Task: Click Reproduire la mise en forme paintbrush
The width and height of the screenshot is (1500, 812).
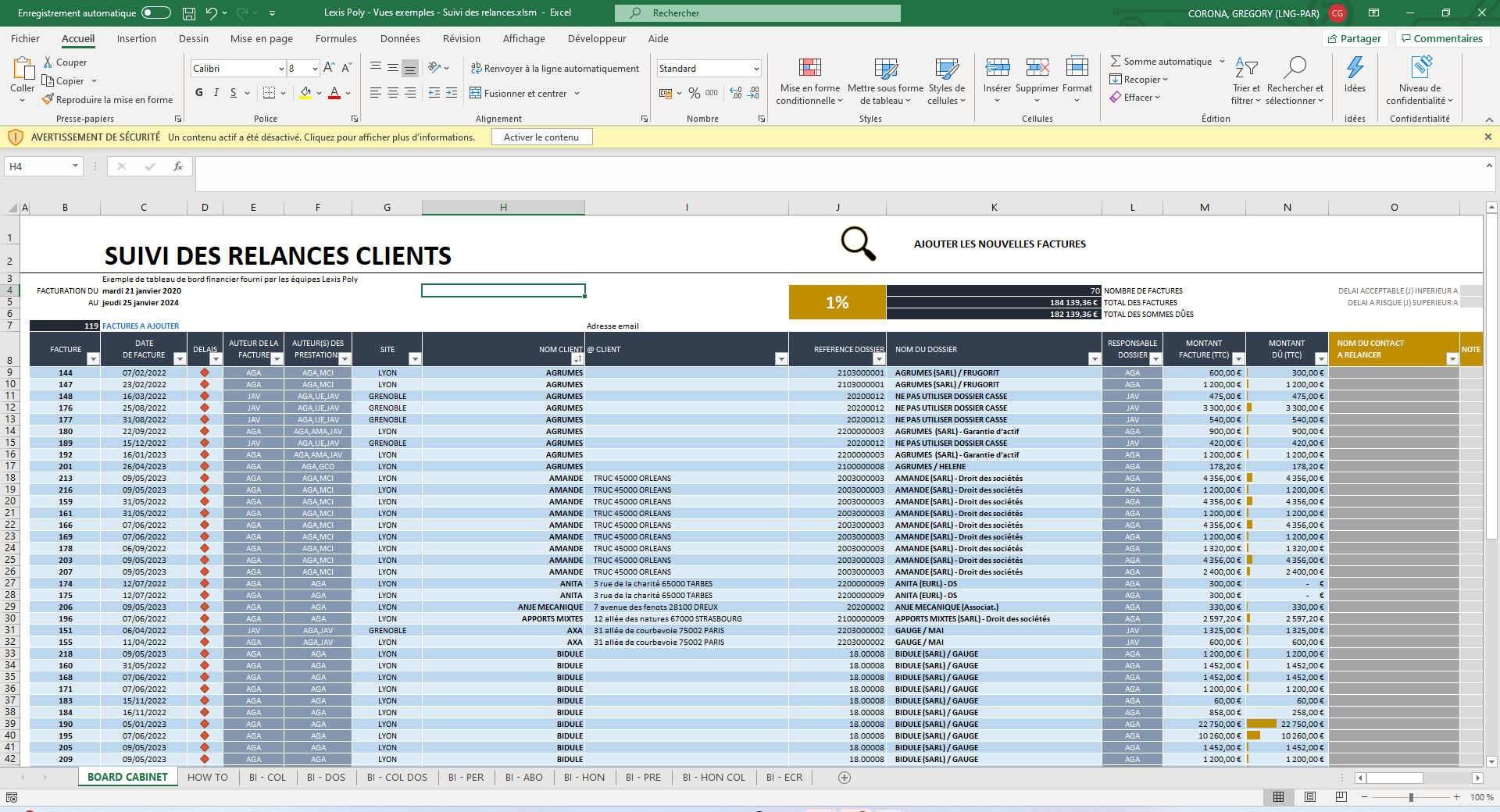Action: 48,99
